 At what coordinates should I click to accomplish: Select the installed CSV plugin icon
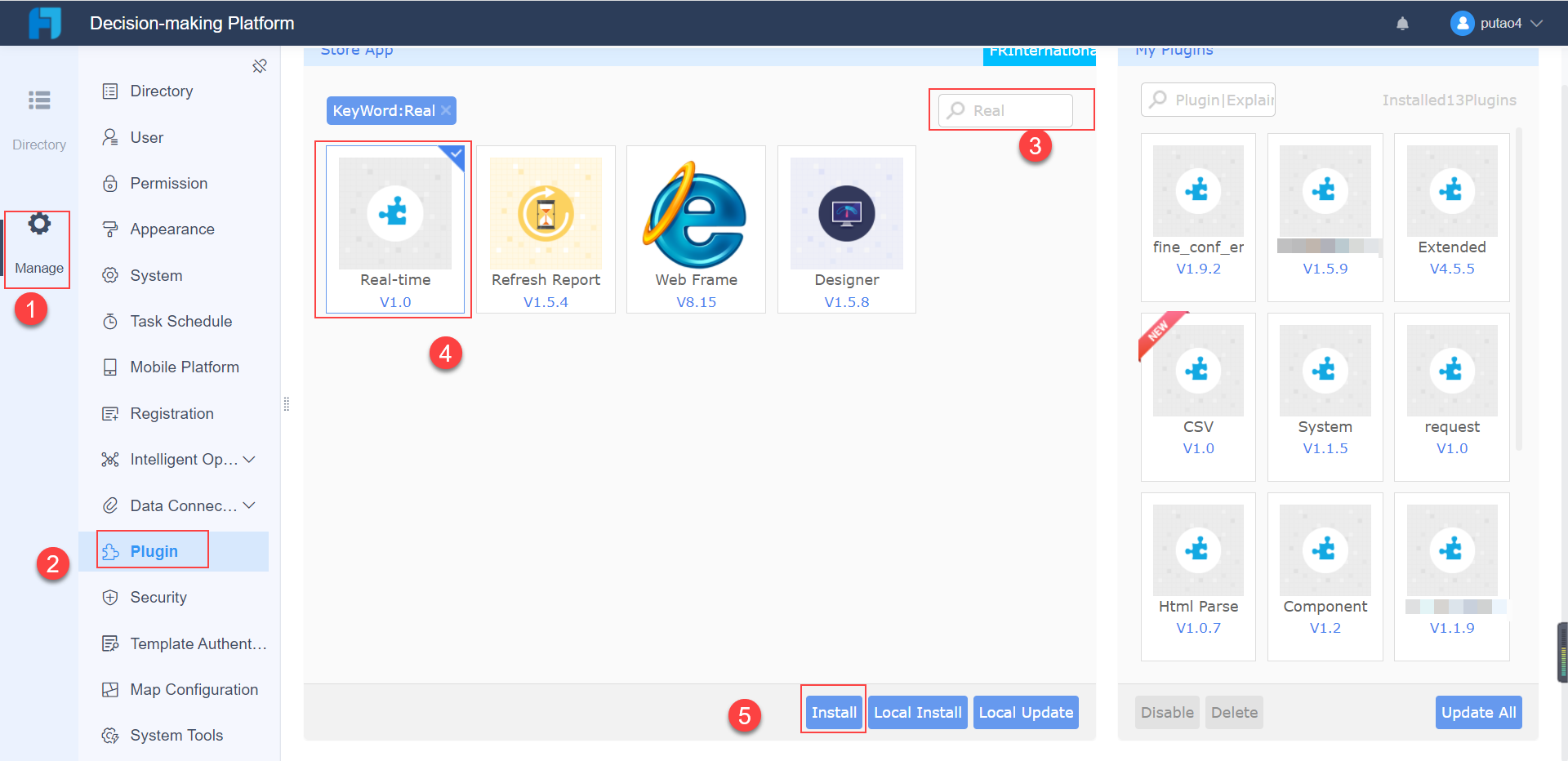pos(1198,371)
